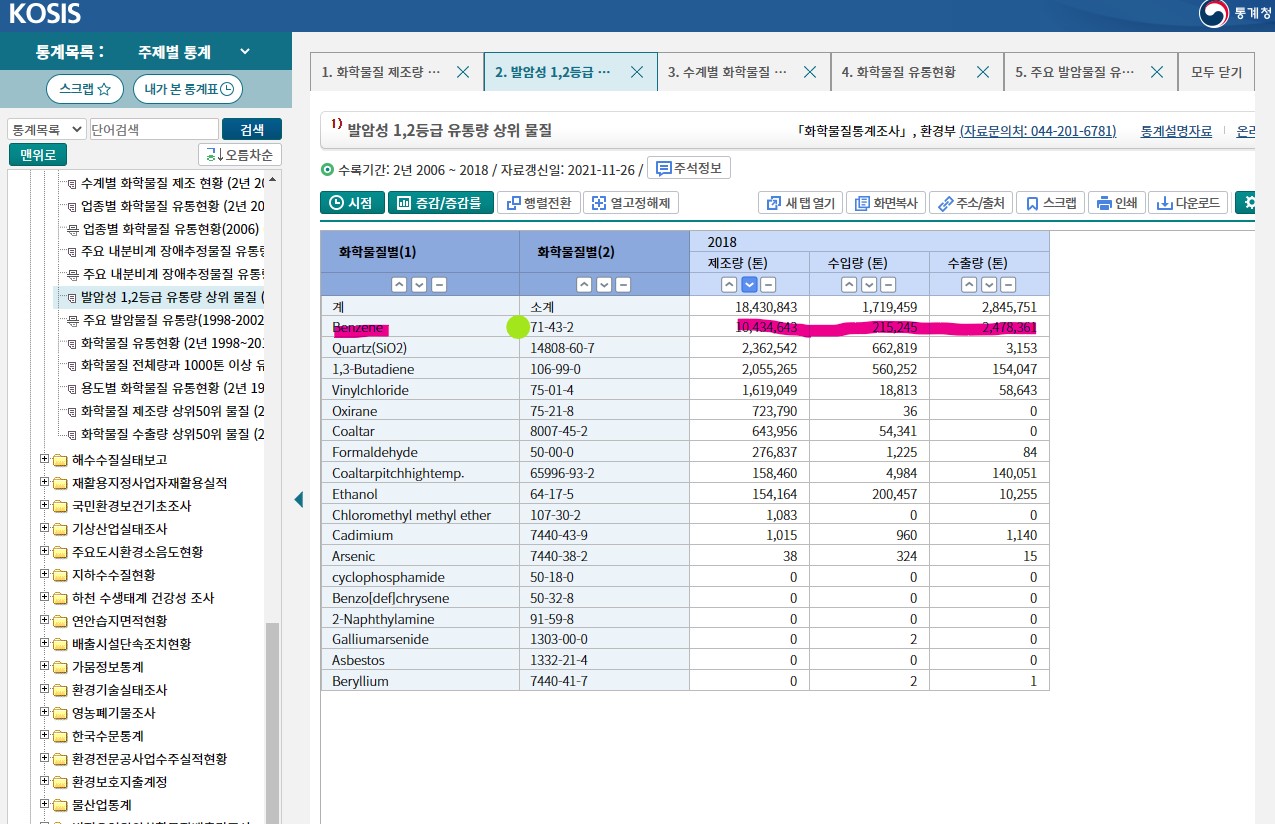Screen dimensions: 1275x824
Task: Click the 1,3-Butadiene row label
Action: (373, 369)
